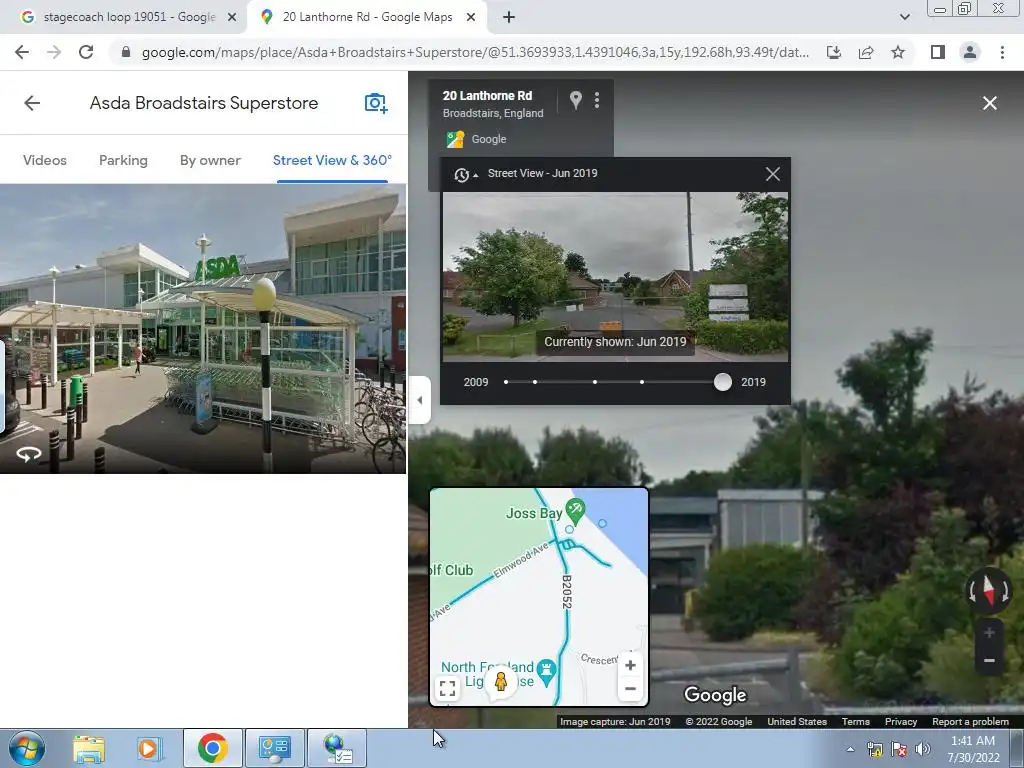Click the install app icon in address bar
The height and width of the screenshot is (768, 1024).
(x=834, y=52)
